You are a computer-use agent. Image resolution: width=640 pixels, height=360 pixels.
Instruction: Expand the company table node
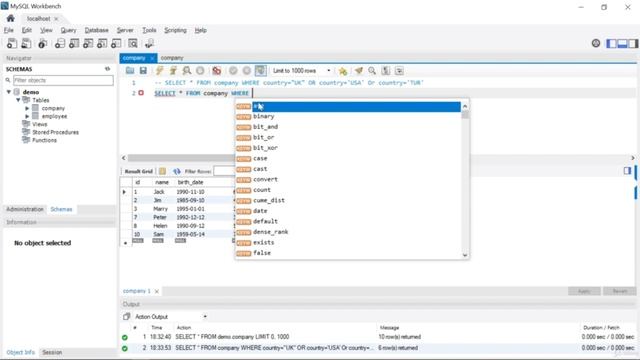tap(27, 108)
